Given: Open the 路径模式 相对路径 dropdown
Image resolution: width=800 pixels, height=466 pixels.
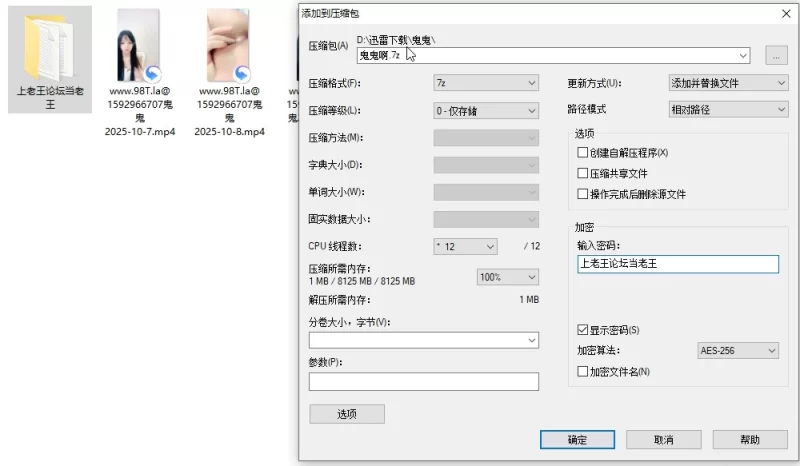Looking at the screenshot, I should point(728,109).
